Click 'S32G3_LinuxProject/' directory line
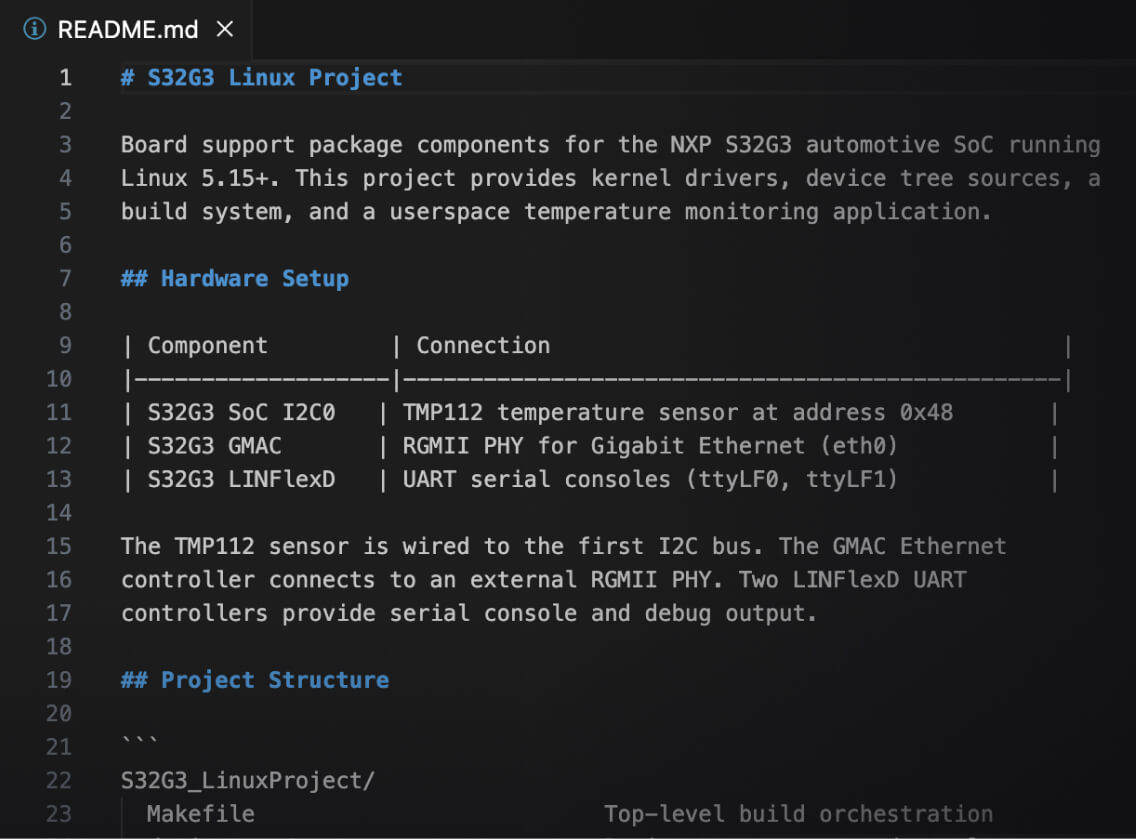1136x839 pixels. (x=248, y=780)
